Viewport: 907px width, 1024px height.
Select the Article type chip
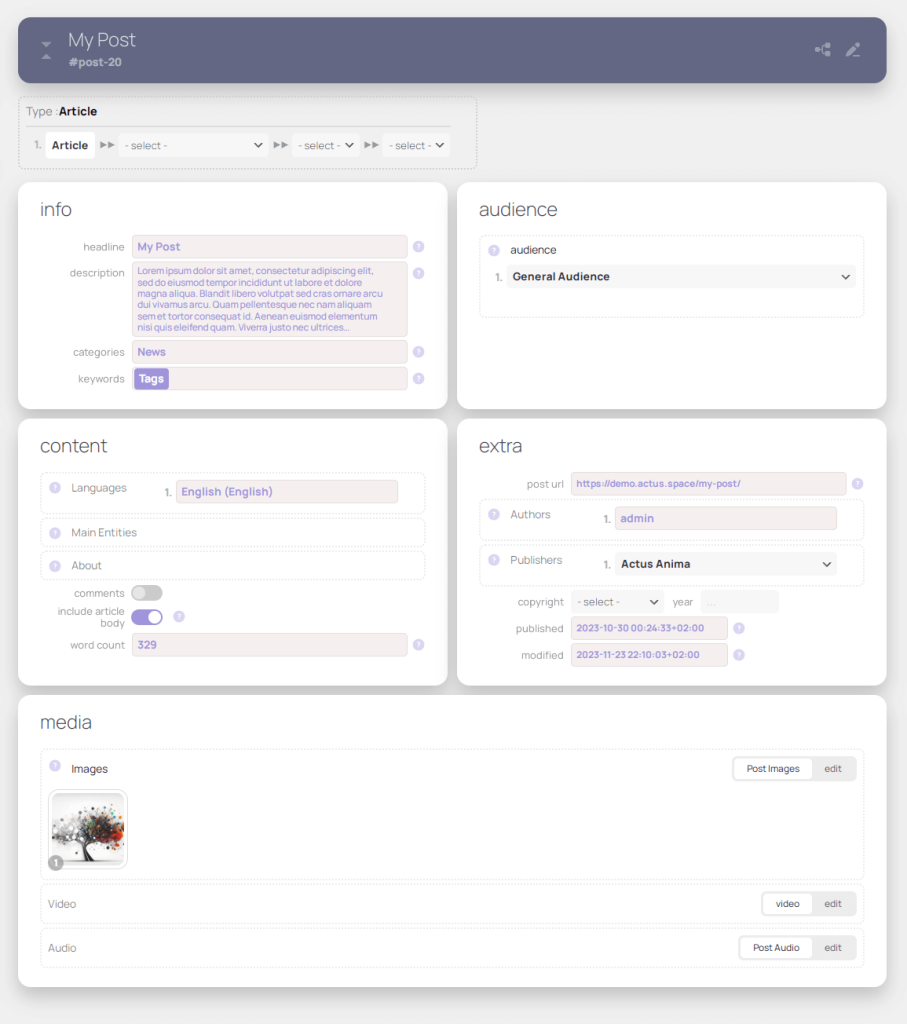tap(70, 146)
